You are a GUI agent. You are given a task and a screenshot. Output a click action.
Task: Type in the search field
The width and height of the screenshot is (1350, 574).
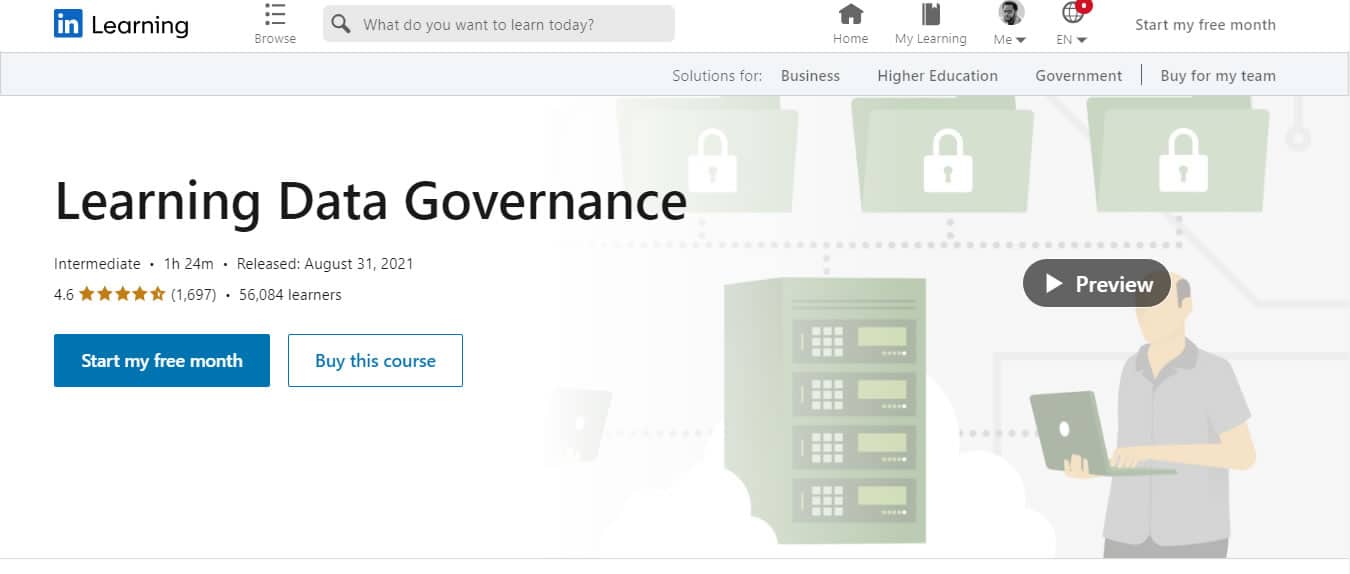tap(510, 24)
